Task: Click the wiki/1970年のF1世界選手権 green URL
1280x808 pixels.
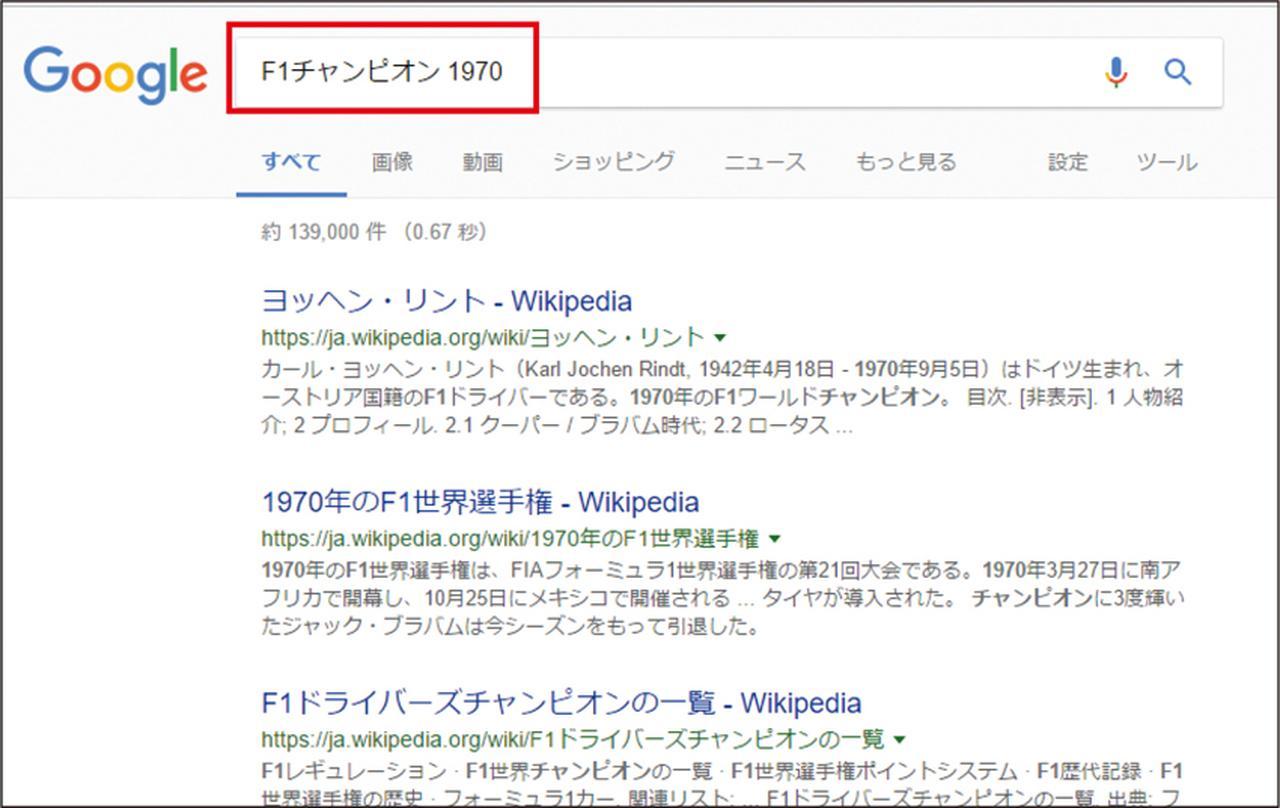Action: coord(510,539)
